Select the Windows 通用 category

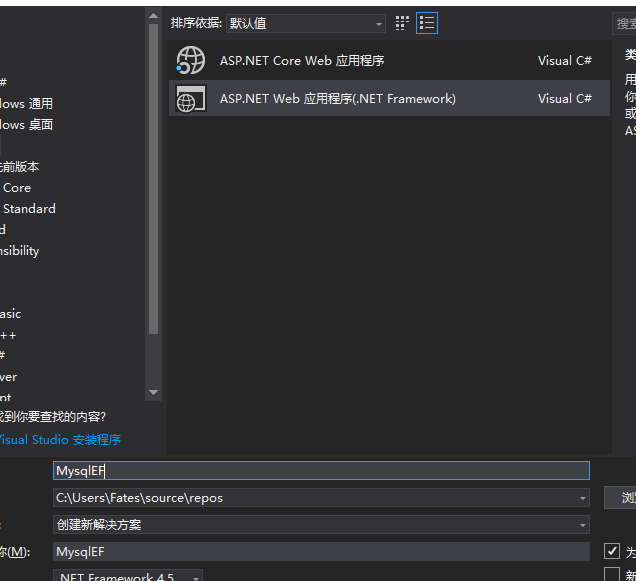[x=26, y=103]
